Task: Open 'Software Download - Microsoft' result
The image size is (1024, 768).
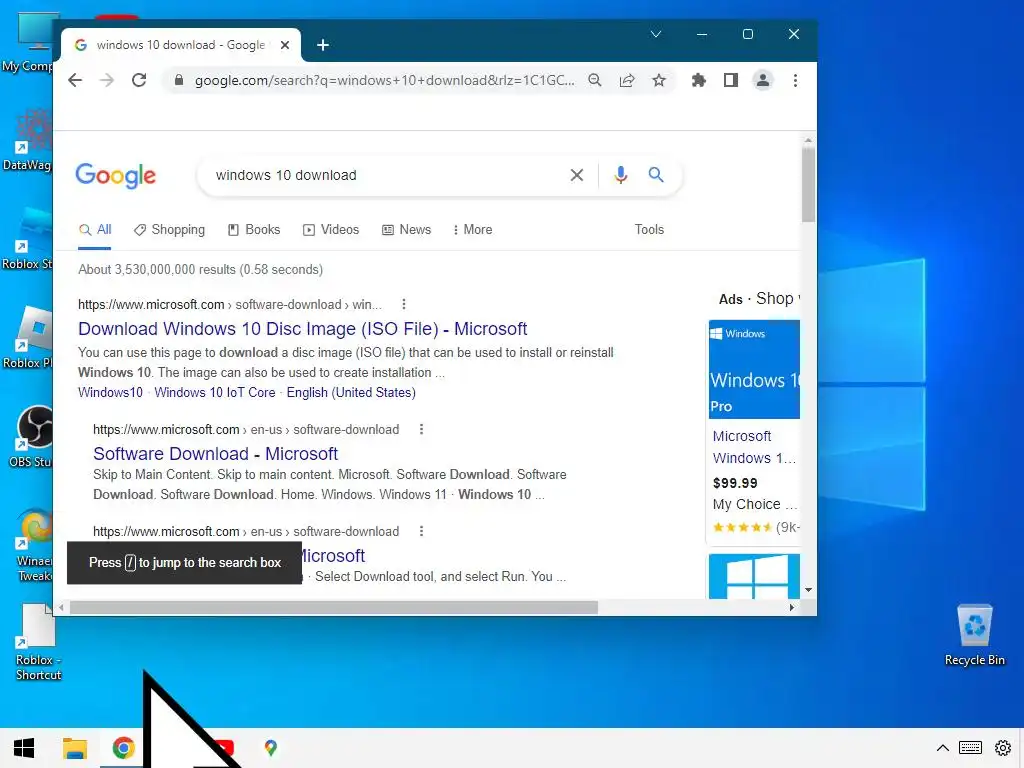Action: (x=216, y=454)
